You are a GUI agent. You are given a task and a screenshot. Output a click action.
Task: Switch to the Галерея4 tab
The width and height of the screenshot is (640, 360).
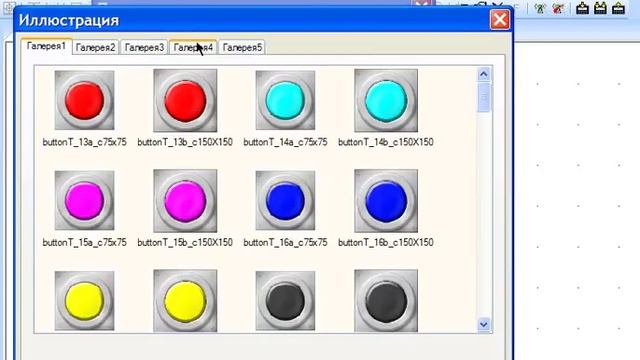click(x=193, y=47)
